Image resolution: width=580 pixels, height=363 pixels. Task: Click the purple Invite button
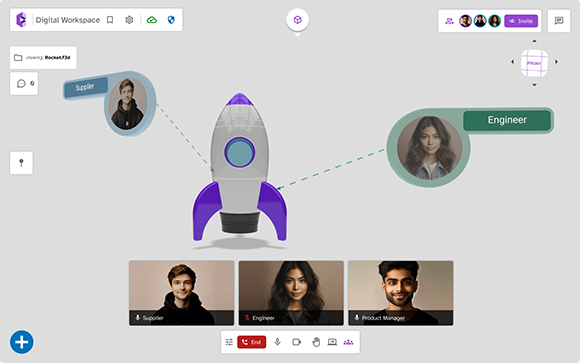pos(521,21)
